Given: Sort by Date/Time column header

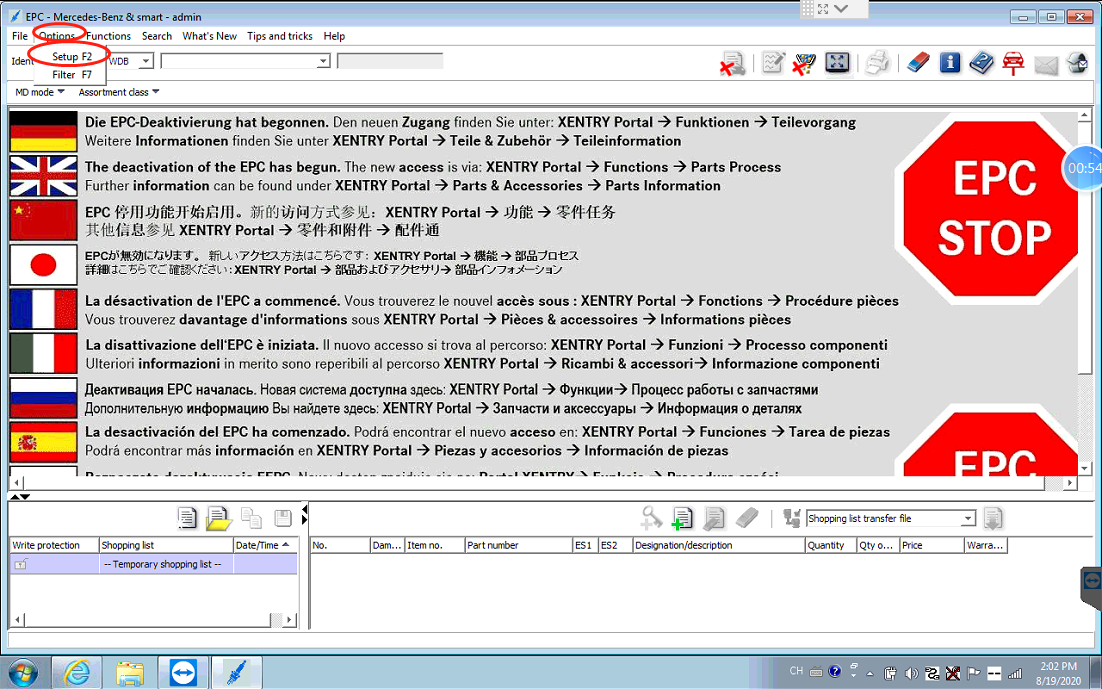Looking at the screenshot, I should coord(265,545).
